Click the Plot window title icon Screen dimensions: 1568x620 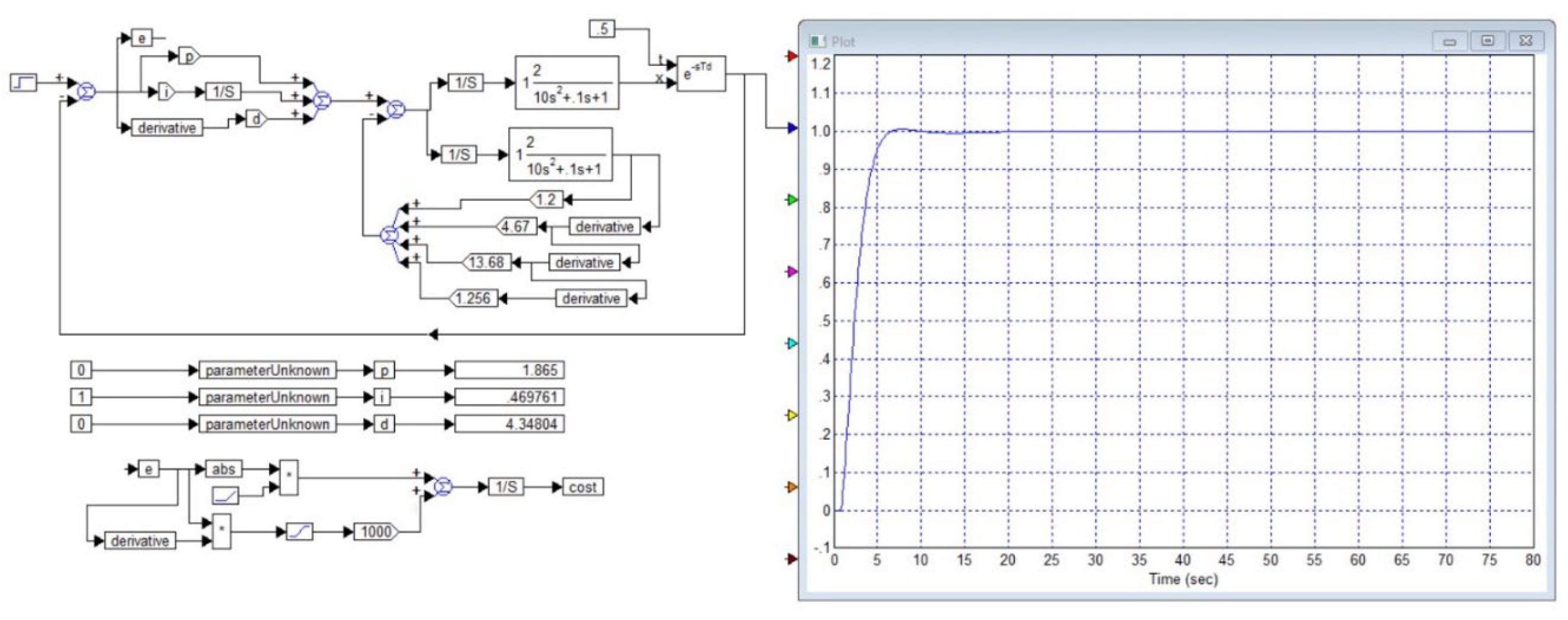(817, 42)
